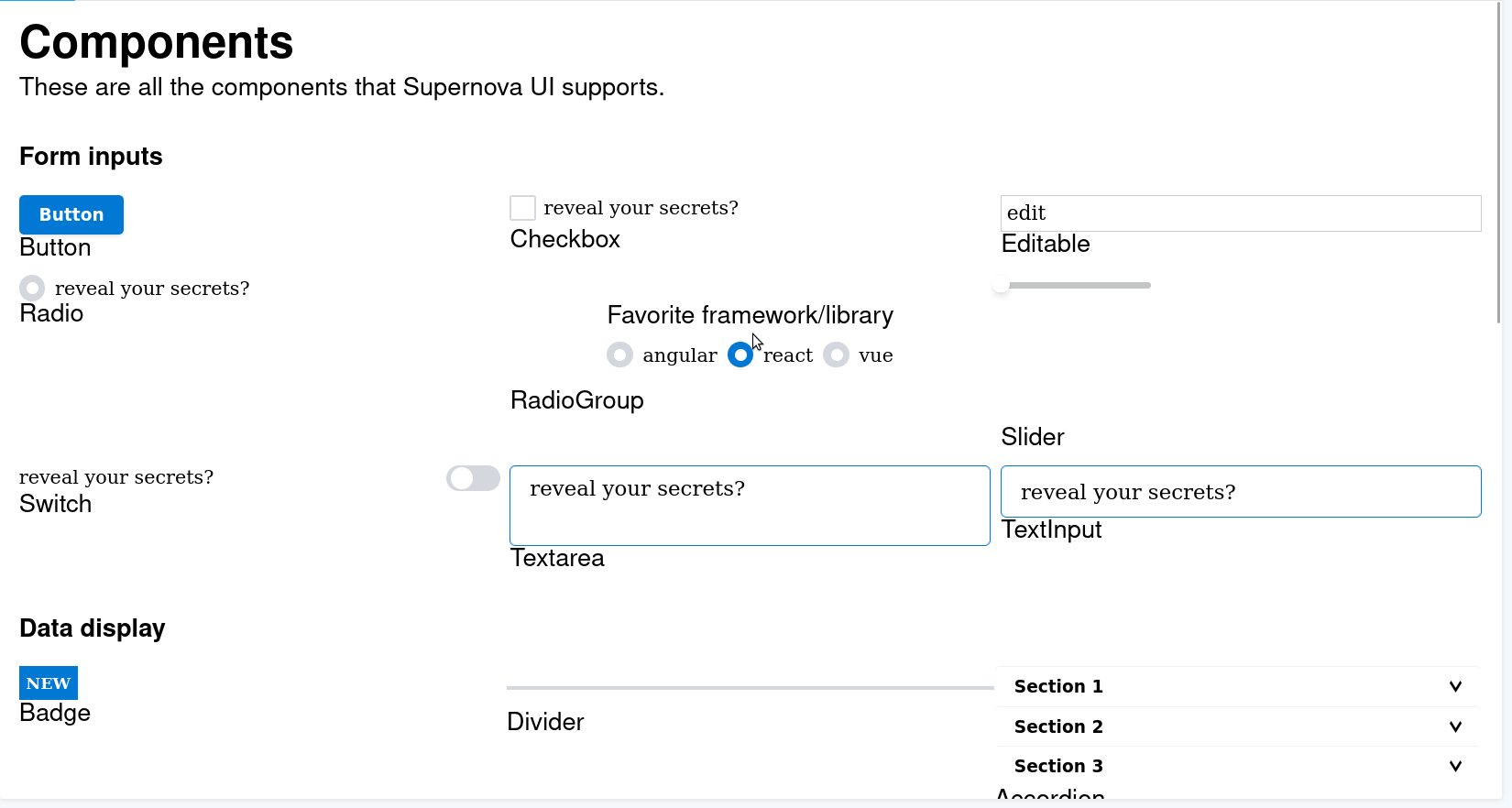Open the Section 2 accordion header
This screenshot has width=1512, height=808.
click(x=1238, y=726)
